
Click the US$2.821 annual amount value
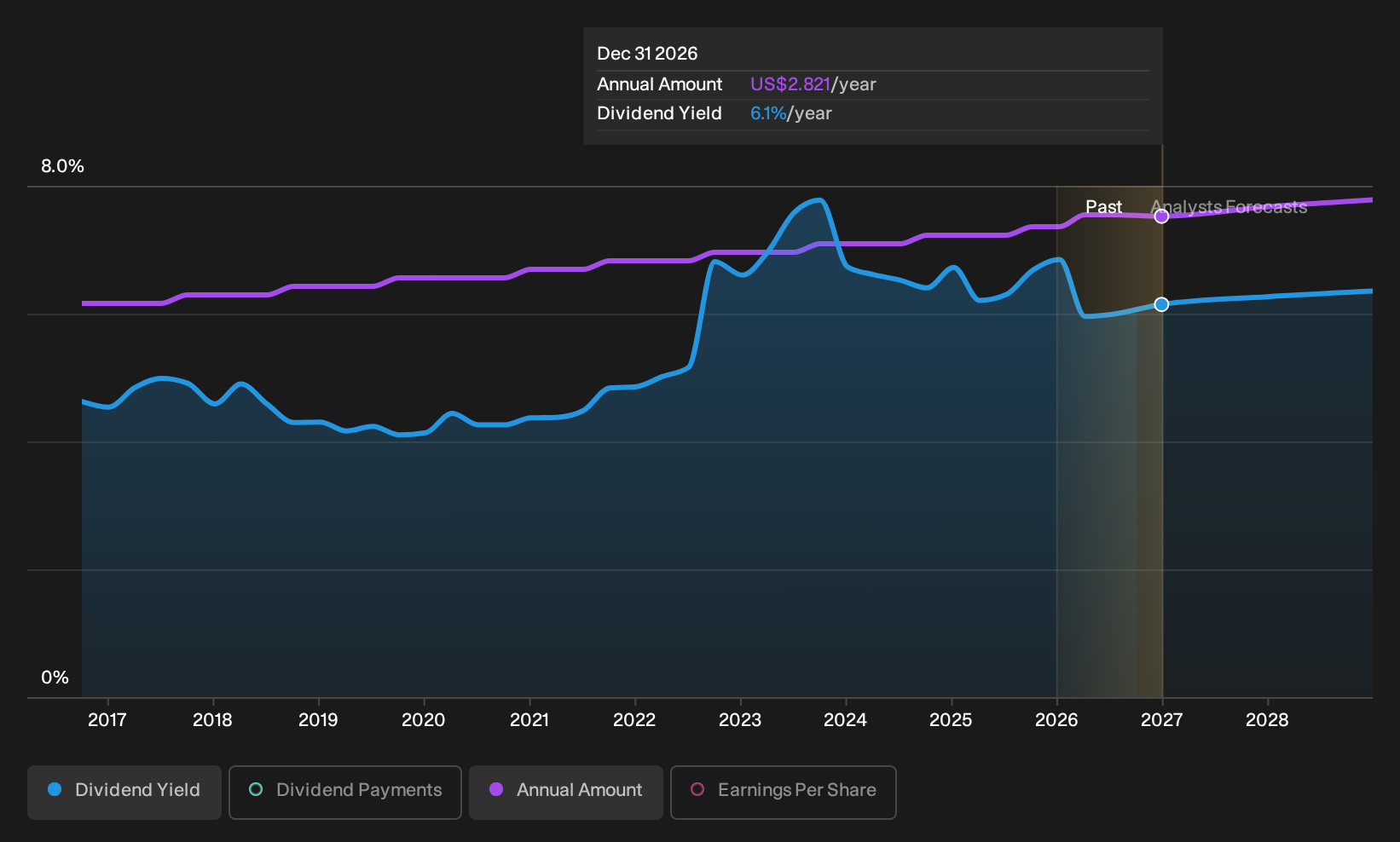(x=790, y=84)
